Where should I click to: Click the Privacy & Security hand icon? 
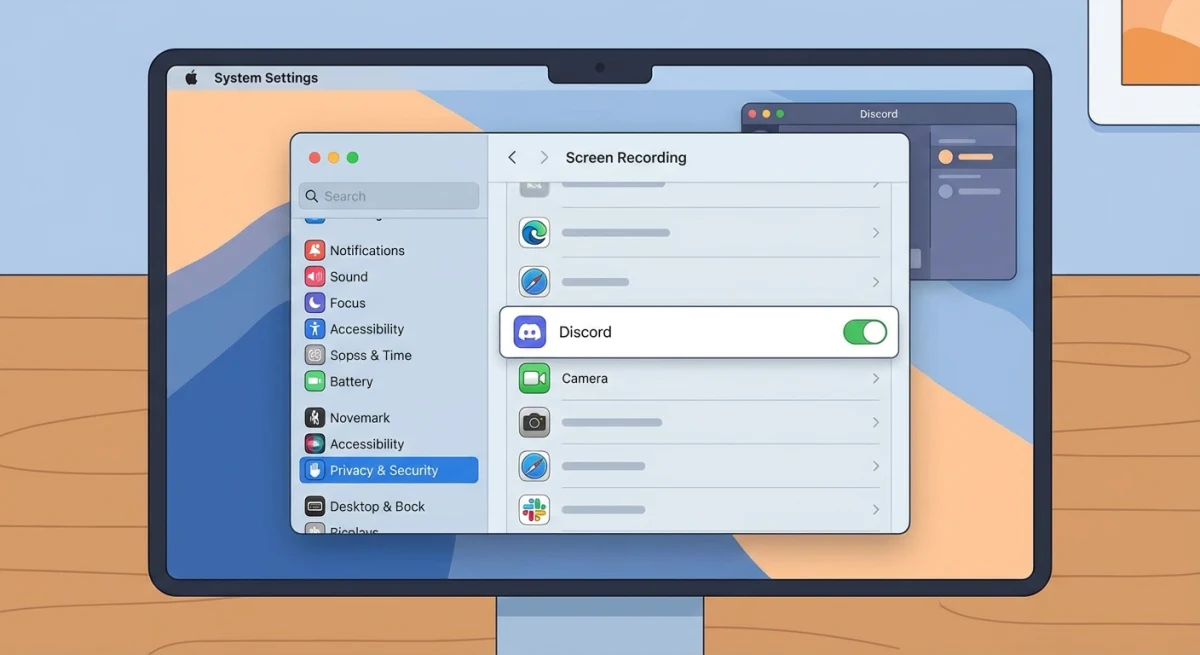(x=315, y=470)
